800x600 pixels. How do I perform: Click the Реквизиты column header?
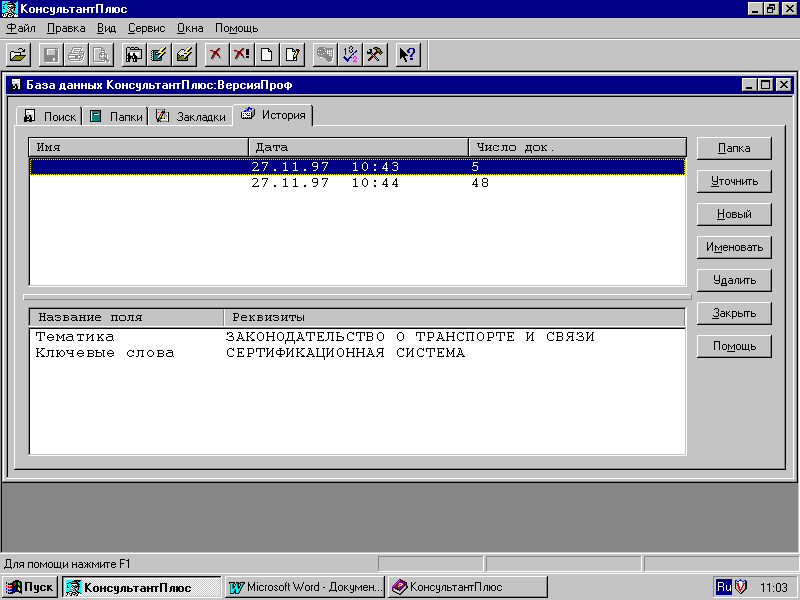pyautogui.click(x=454, y=317)
